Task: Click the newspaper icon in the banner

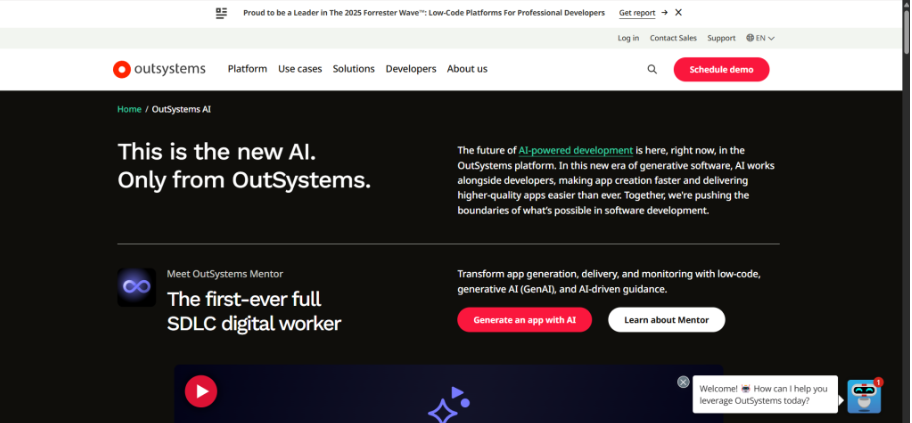Action: coord(221,13)
